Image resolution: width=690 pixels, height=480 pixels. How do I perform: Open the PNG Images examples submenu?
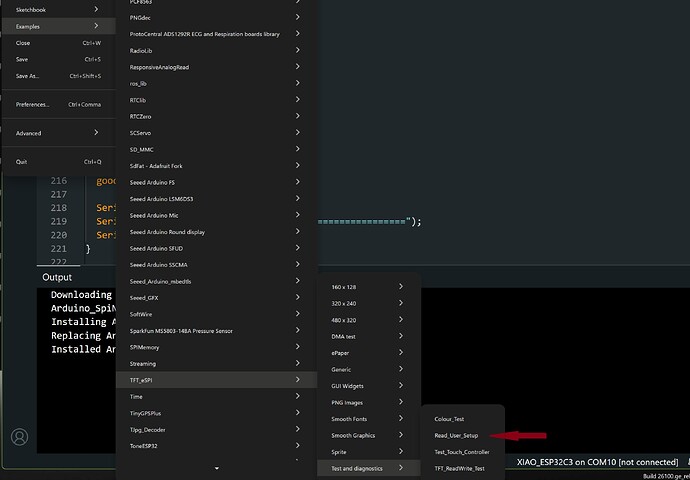point(369,403)
